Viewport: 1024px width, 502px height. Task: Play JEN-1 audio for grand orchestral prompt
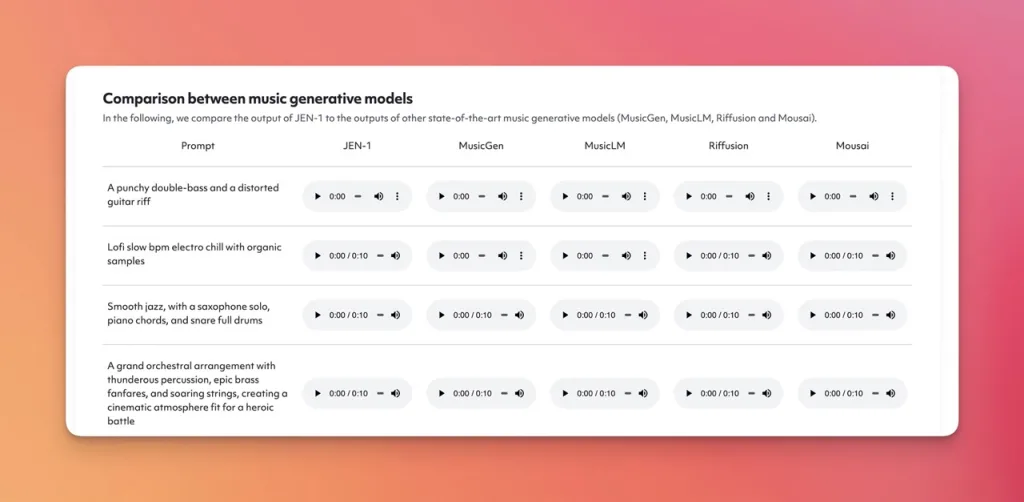click(x=318, y=394)
